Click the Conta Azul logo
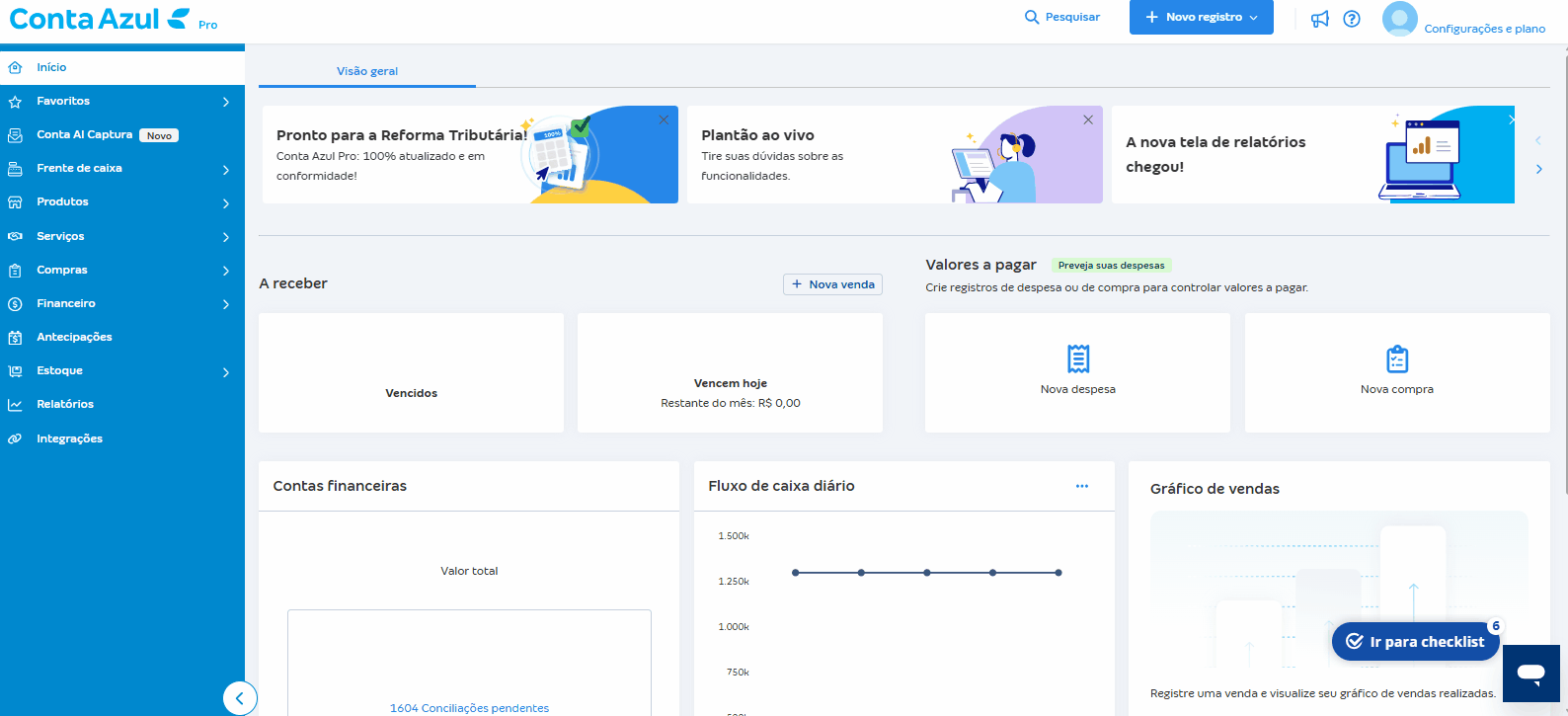The width and height of the screenshot is (1568, 716). [x=99, y=19]
